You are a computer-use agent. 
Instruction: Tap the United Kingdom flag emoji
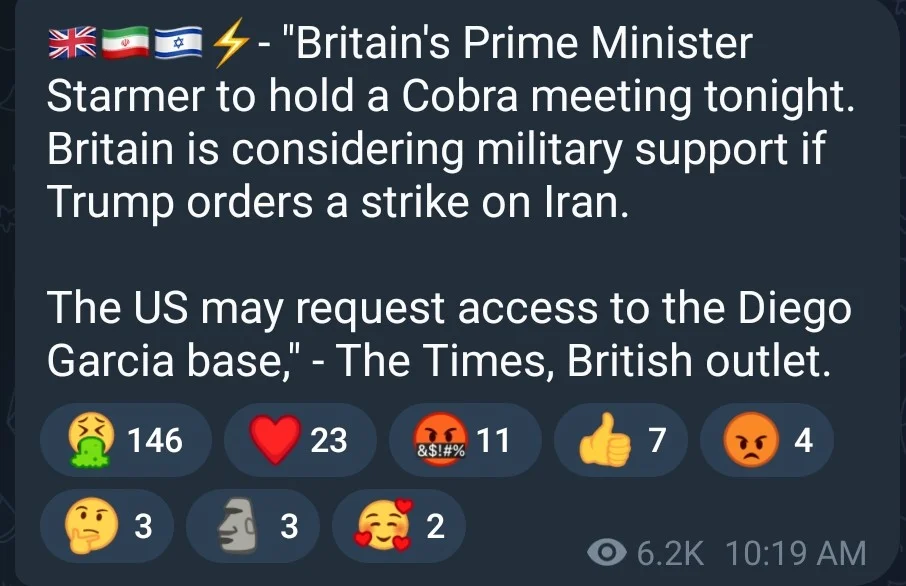coord(72,43)
